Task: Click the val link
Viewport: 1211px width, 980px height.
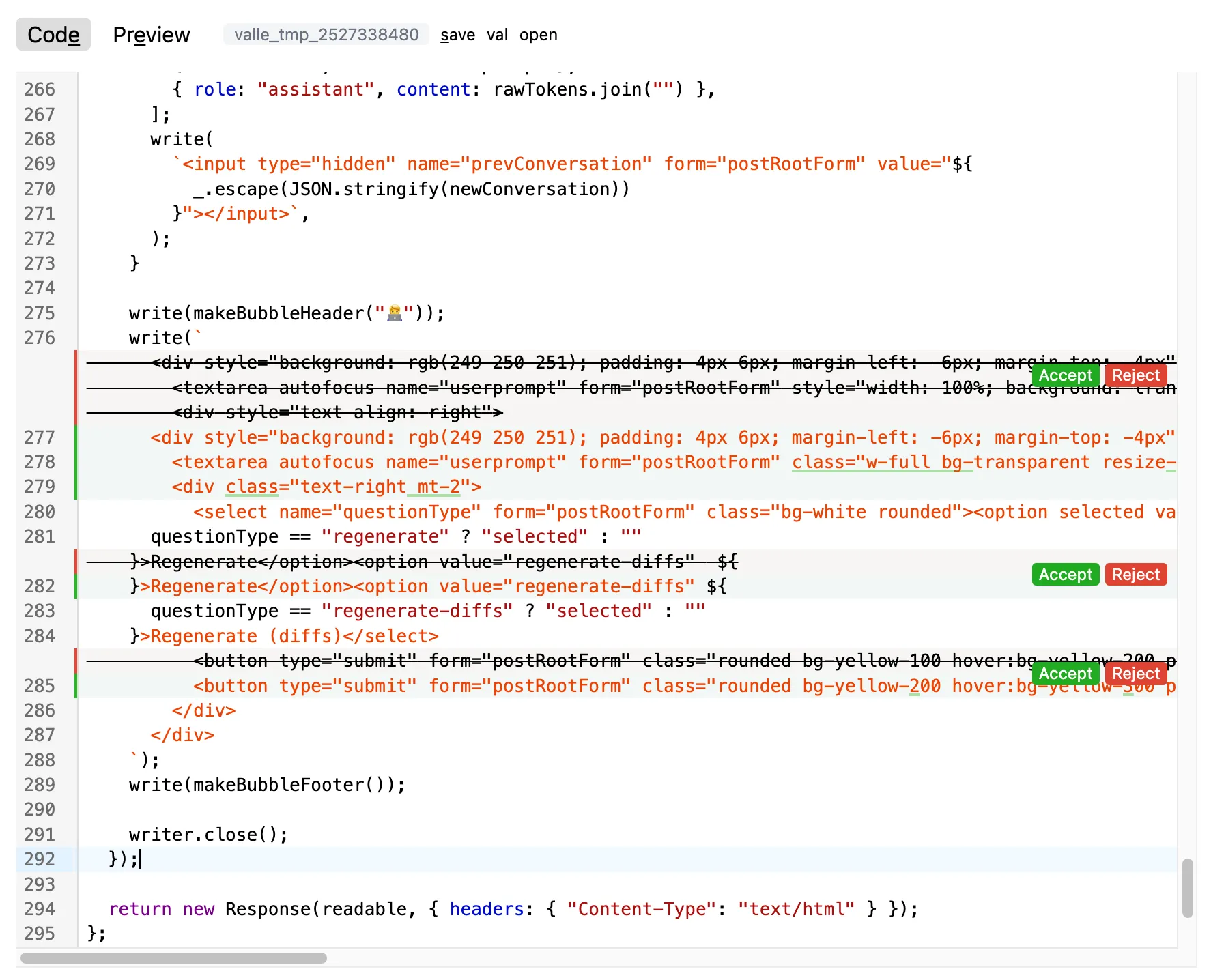Action: [497, 35]
